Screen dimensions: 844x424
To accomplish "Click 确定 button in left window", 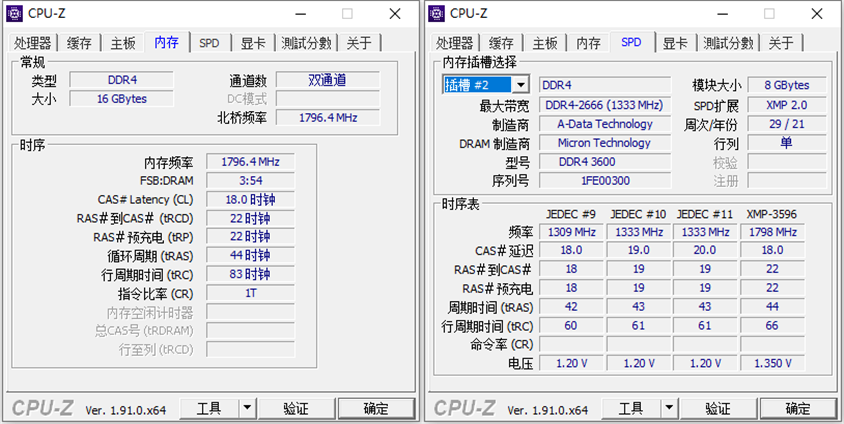I will [x=376, y=409].
